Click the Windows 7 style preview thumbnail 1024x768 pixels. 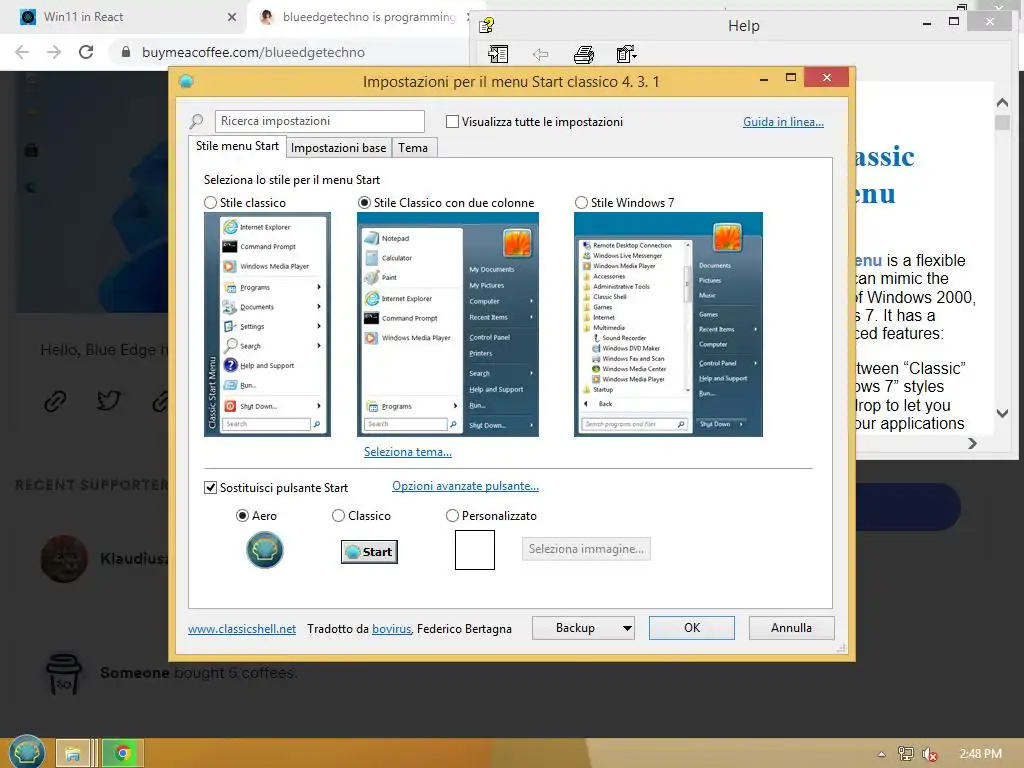[668, 324]
